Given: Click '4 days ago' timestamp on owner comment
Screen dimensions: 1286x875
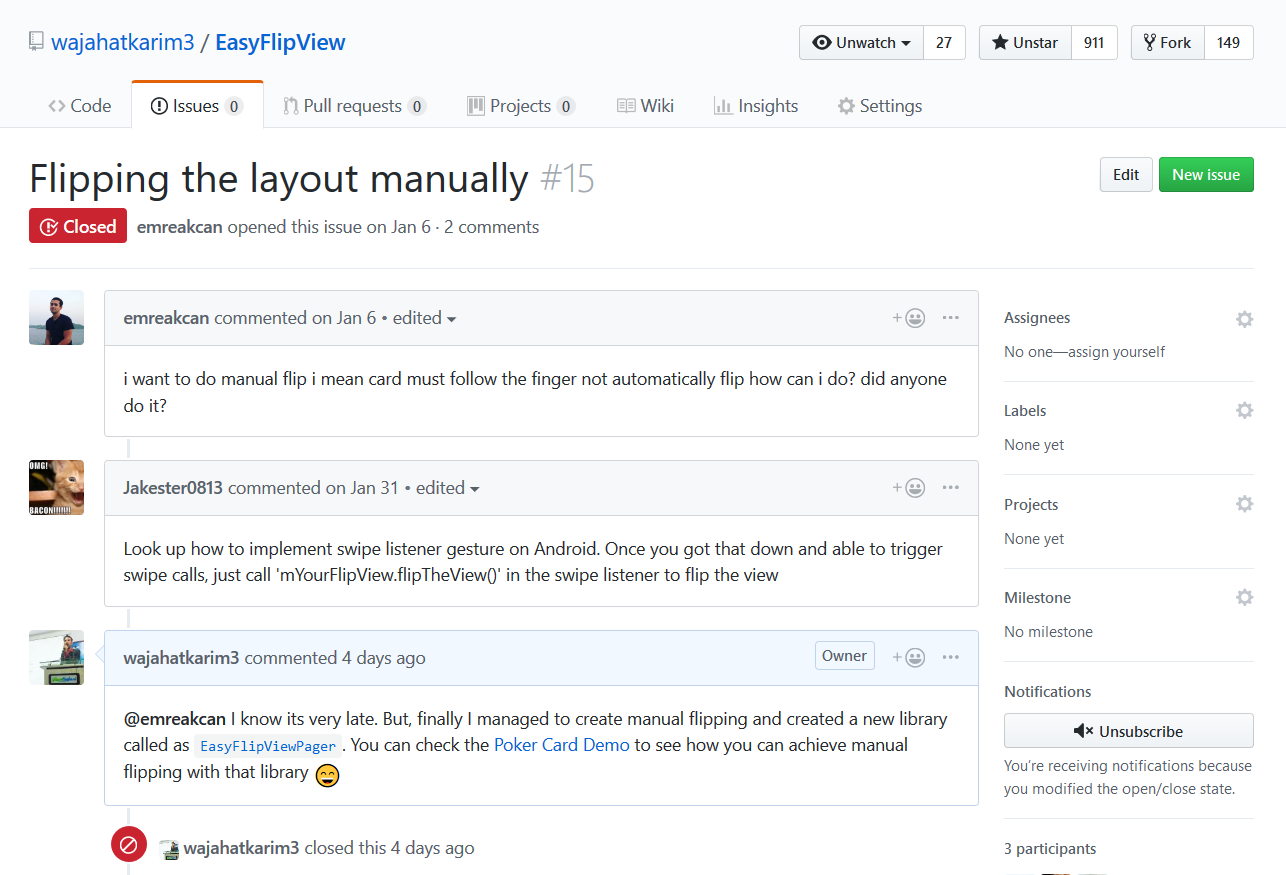Looking at the screenshot, I should tap(384, 658).
